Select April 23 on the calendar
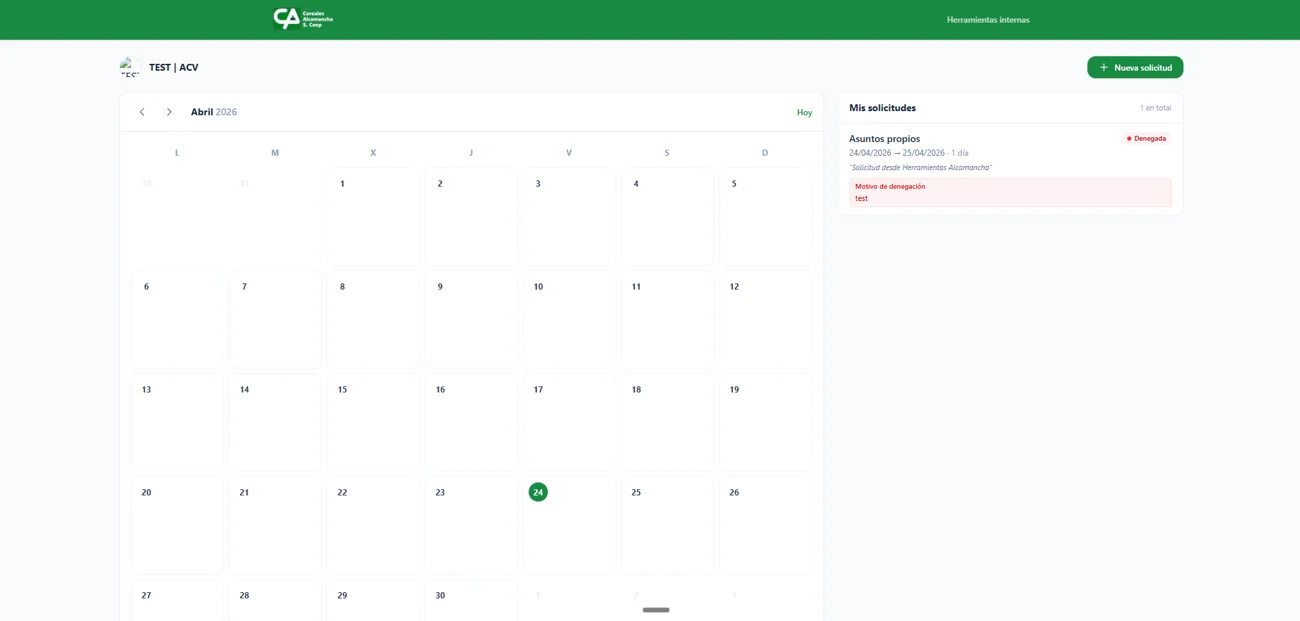The height and width of the screenshot is (621, 1300). pos(471,526)
